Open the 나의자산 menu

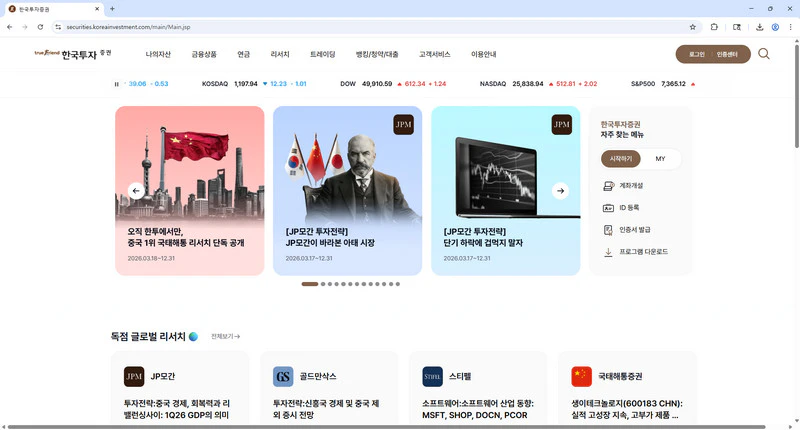point(158,54)
